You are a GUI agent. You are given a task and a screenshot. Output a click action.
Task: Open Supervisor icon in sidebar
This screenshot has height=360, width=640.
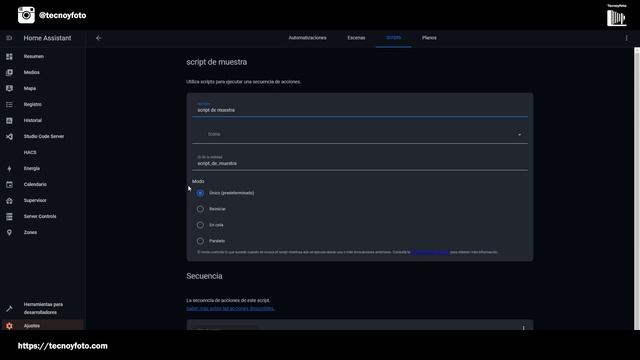pyautogui.click(x=9, y=200)
